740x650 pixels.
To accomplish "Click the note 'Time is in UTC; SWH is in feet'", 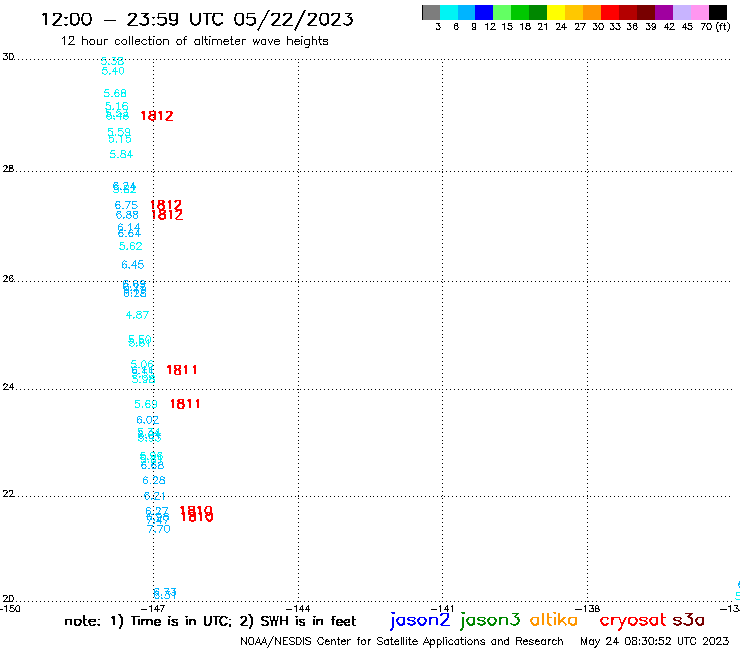I will click(x=210, y=621).
